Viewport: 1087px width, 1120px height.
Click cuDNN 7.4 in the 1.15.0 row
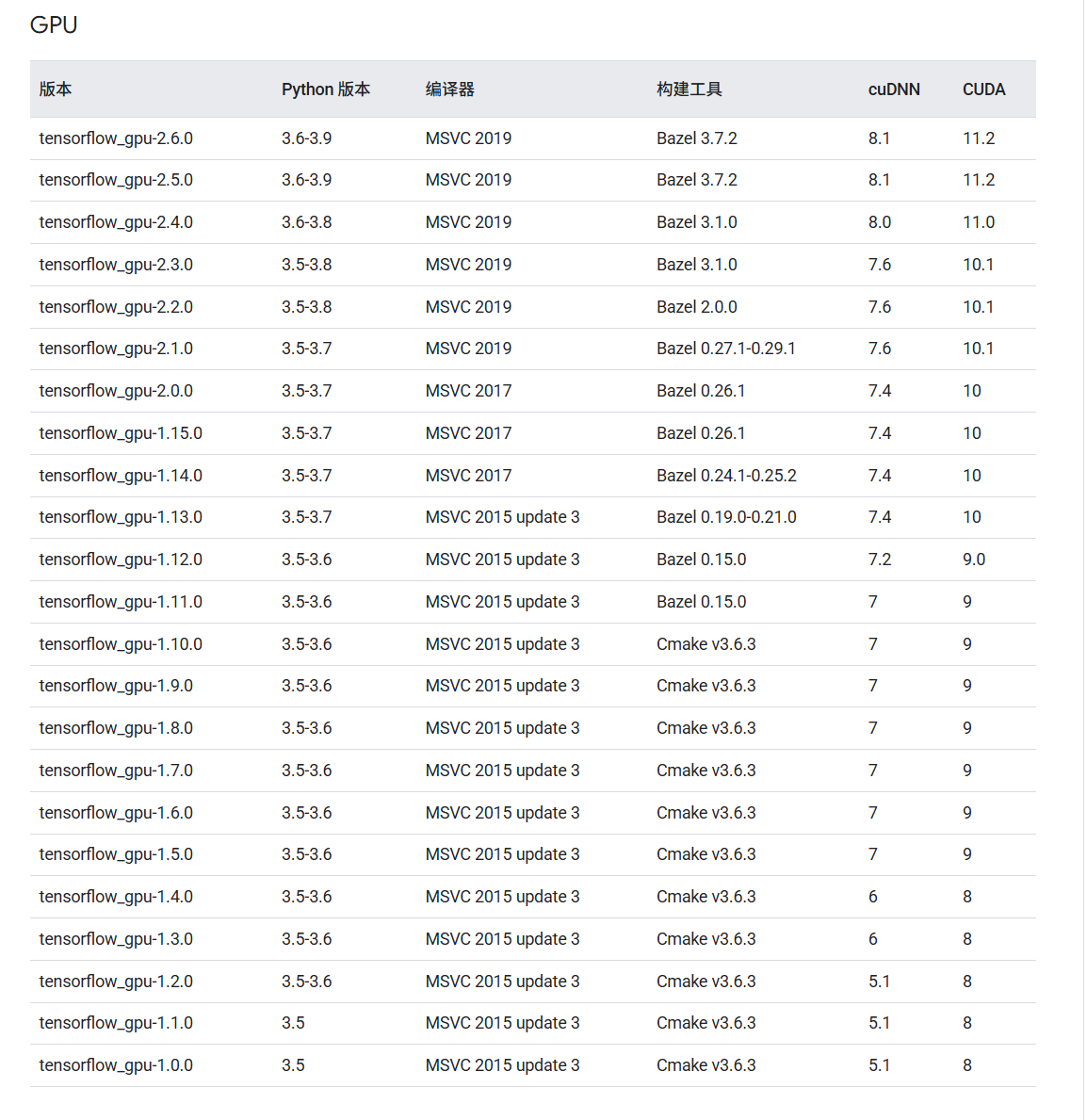tap(879, 433)
